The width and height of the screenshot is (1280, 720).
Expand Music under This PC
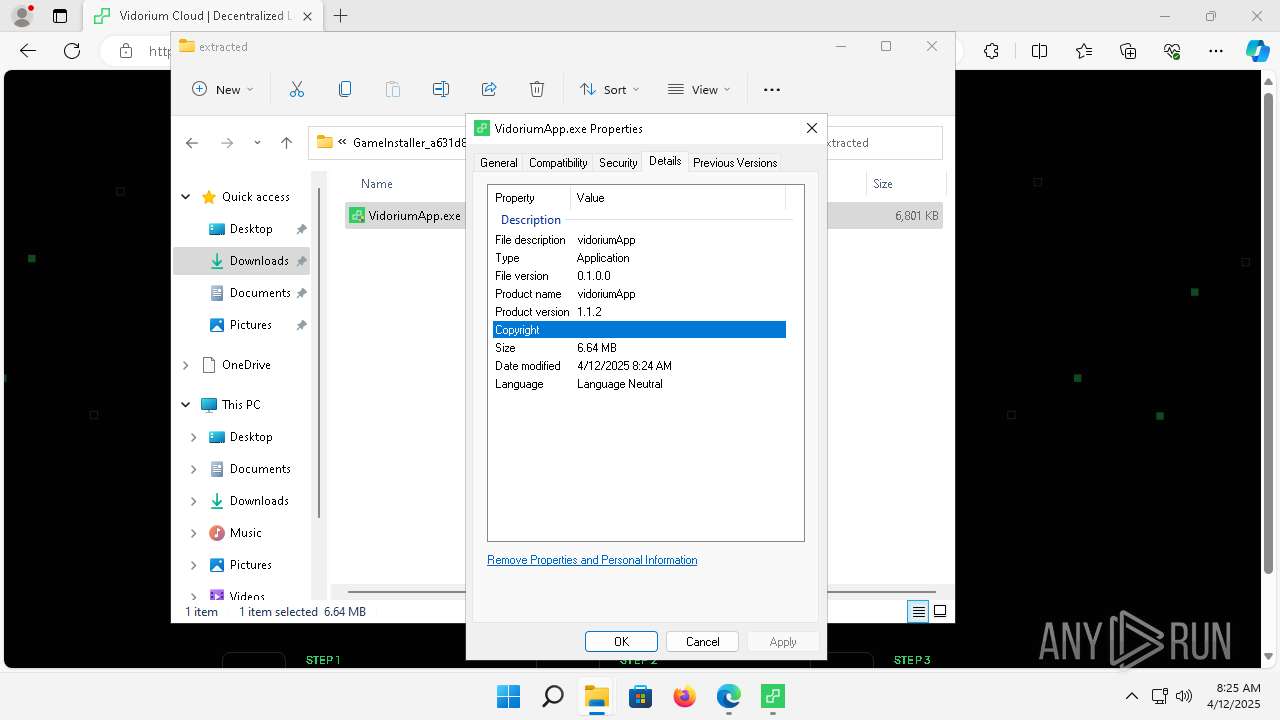coord(194,533)
